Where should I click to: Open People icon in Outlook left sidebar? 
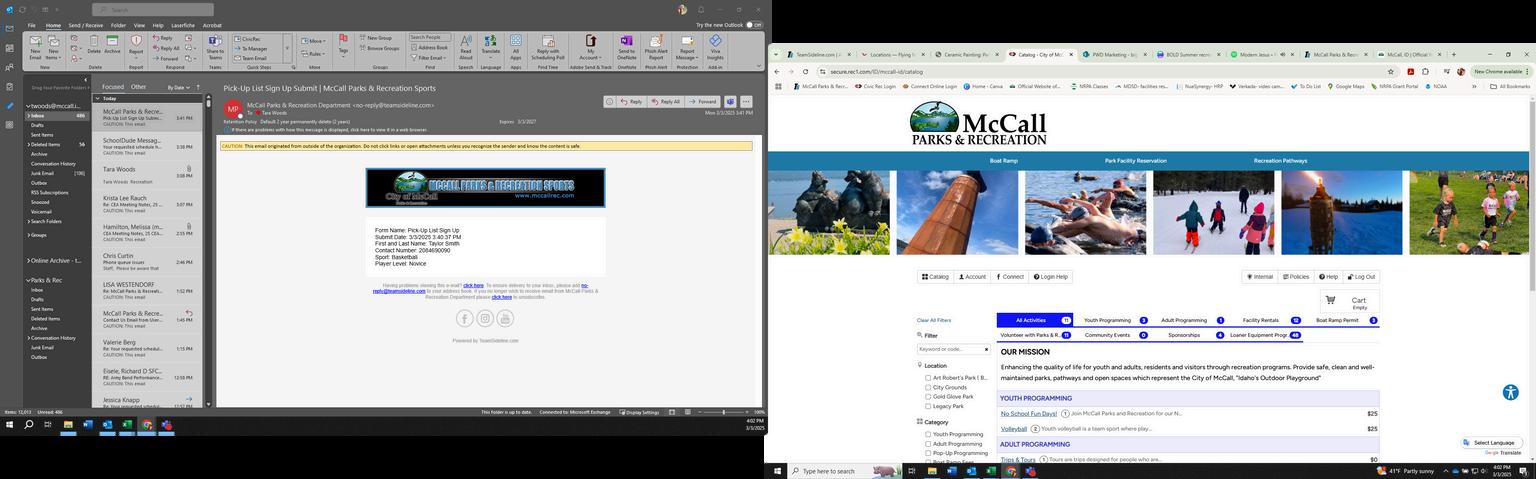(10, 67)
